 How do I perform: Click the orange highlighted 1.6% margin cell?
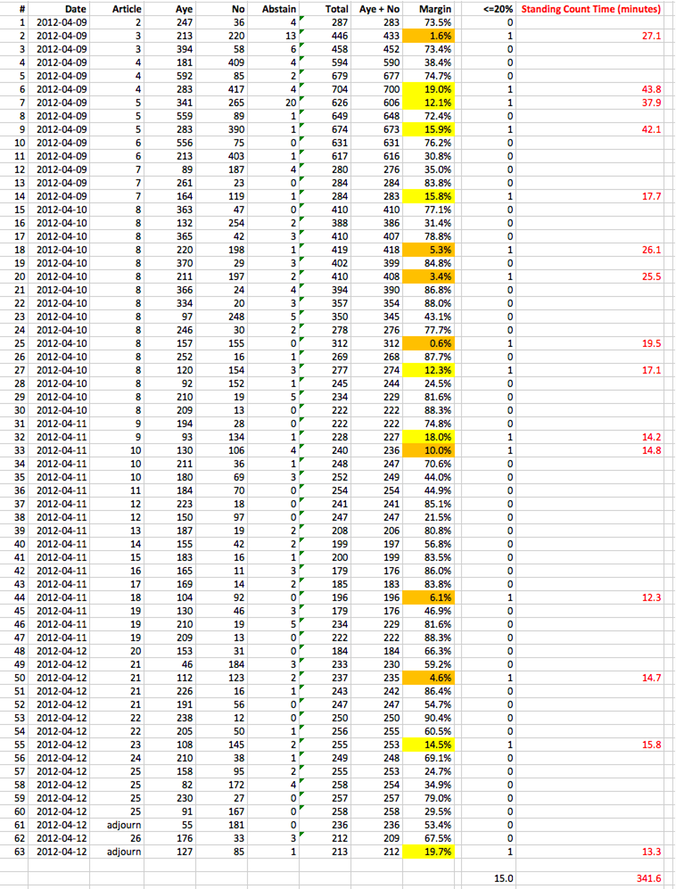(436, 35)
